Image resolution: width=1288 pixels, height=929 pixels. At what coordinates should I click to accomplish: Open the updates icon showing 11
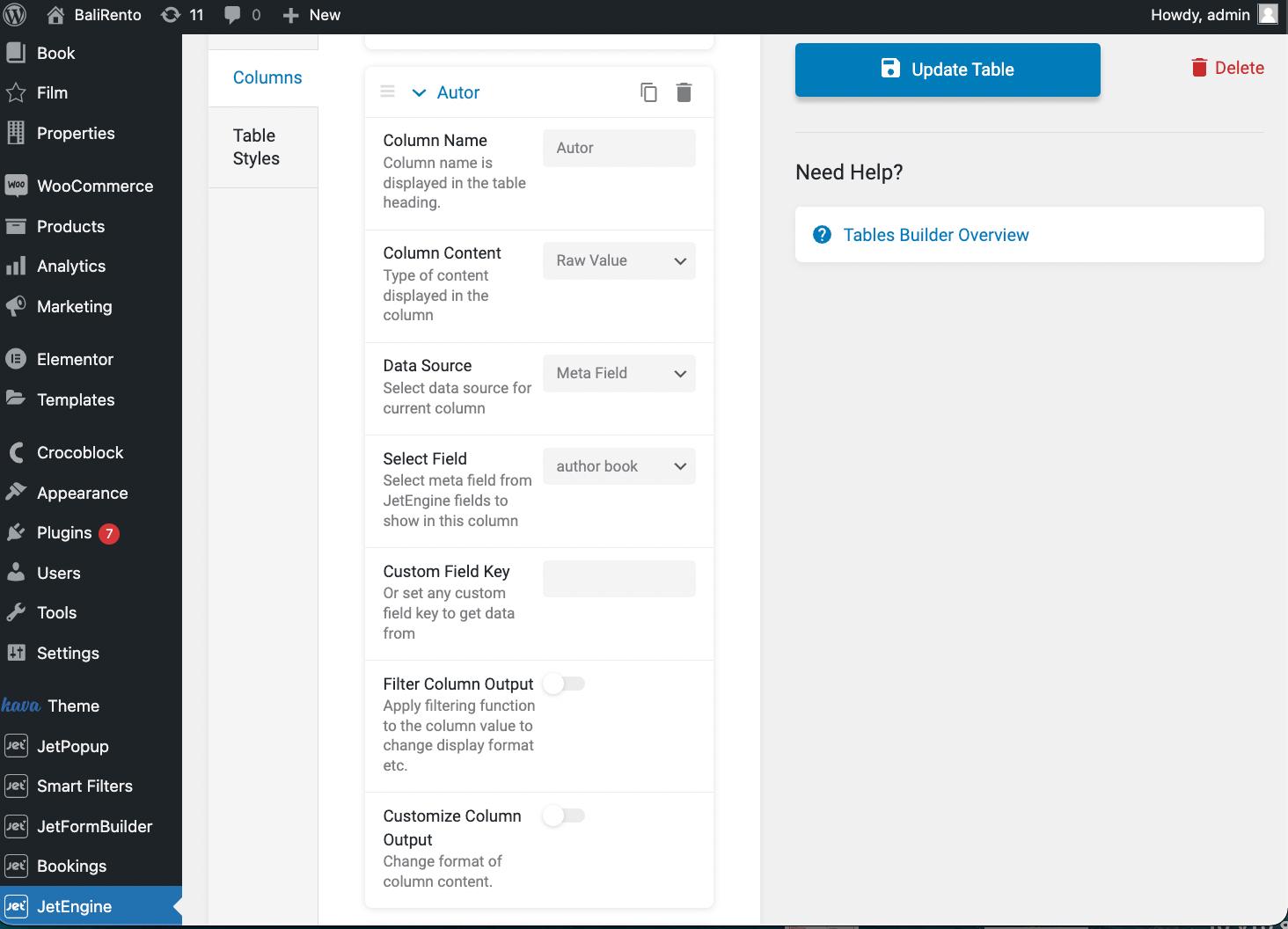coord(171,15)
